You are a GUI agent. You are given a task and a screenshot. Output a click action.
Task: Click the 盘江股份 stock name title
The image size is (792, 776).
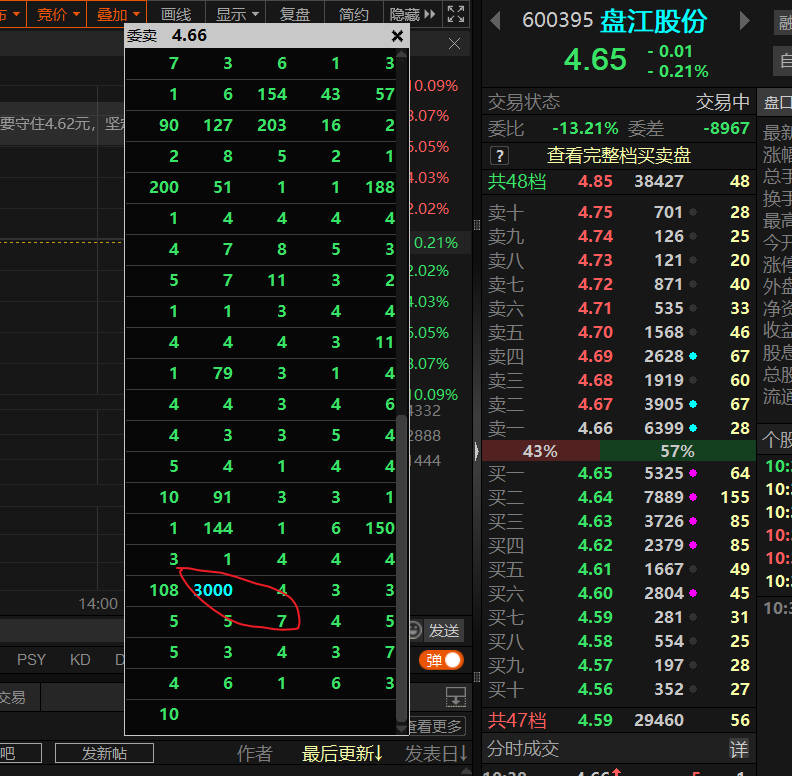pyautogui.click(x=653, y=21)
